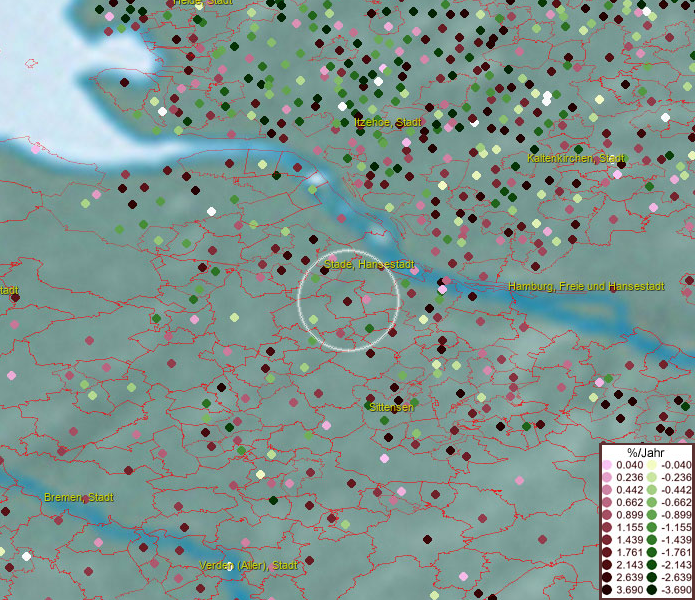
Task: Click the 'Itzehoe, Stadt' map label
Action: click(x=387, y=122)
